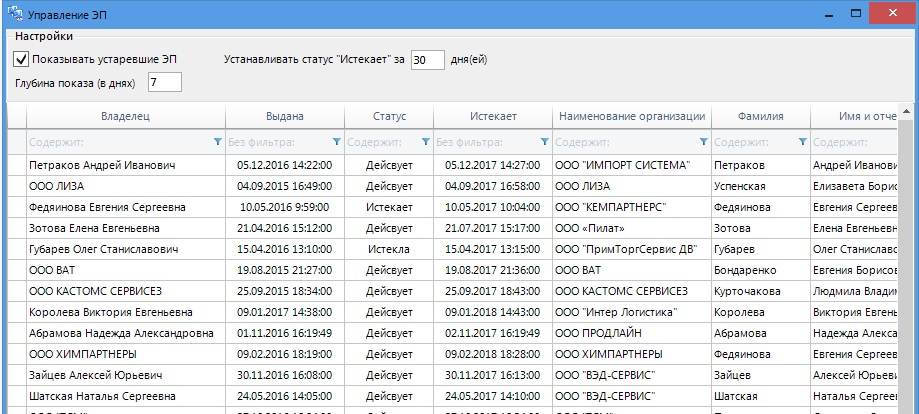Open the filter funnel in Фамилия column

802,142
